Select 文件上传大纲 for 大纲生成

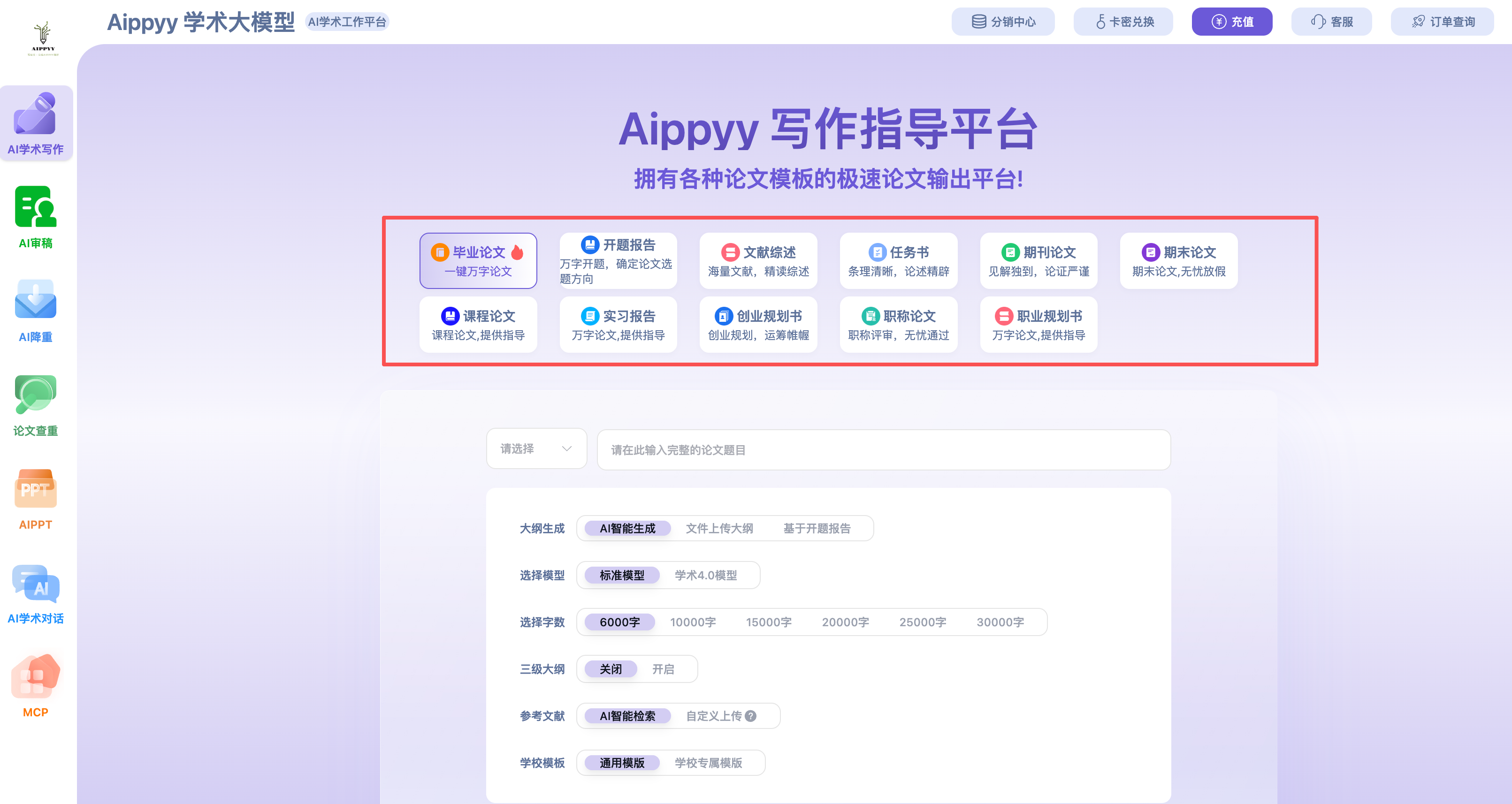click(x=719, y=528)
